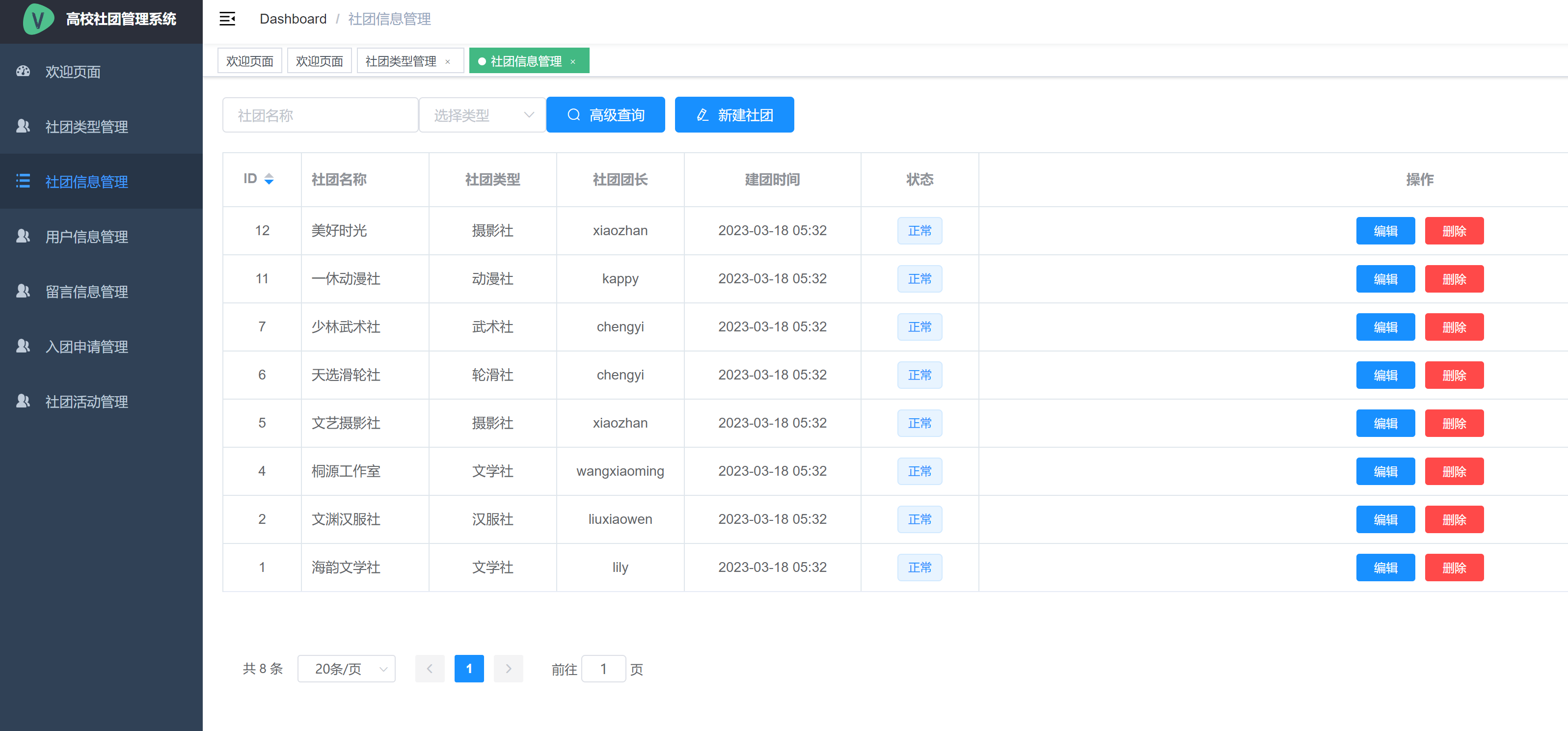Click the 社团类型管理 sidebar icon
This screenshot has height=731, width=1568.
coord(23,127)
